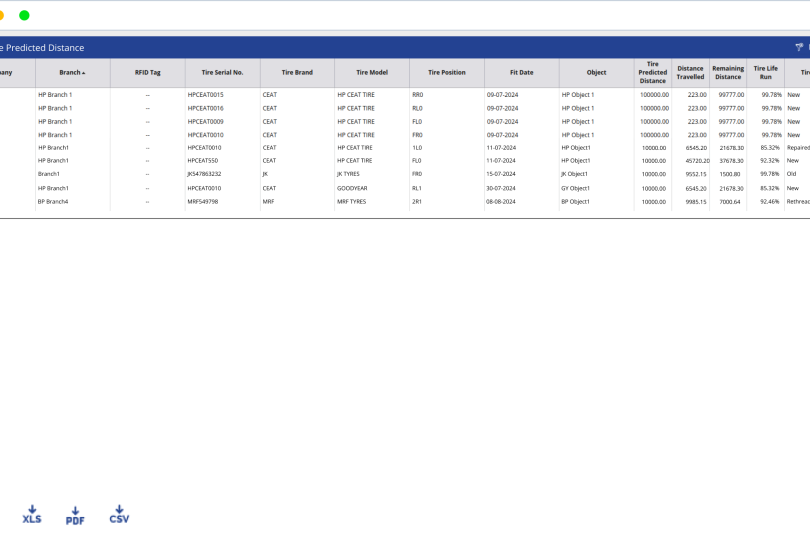
Task: Open the filter icon in header bar
Action: (799, 47)
